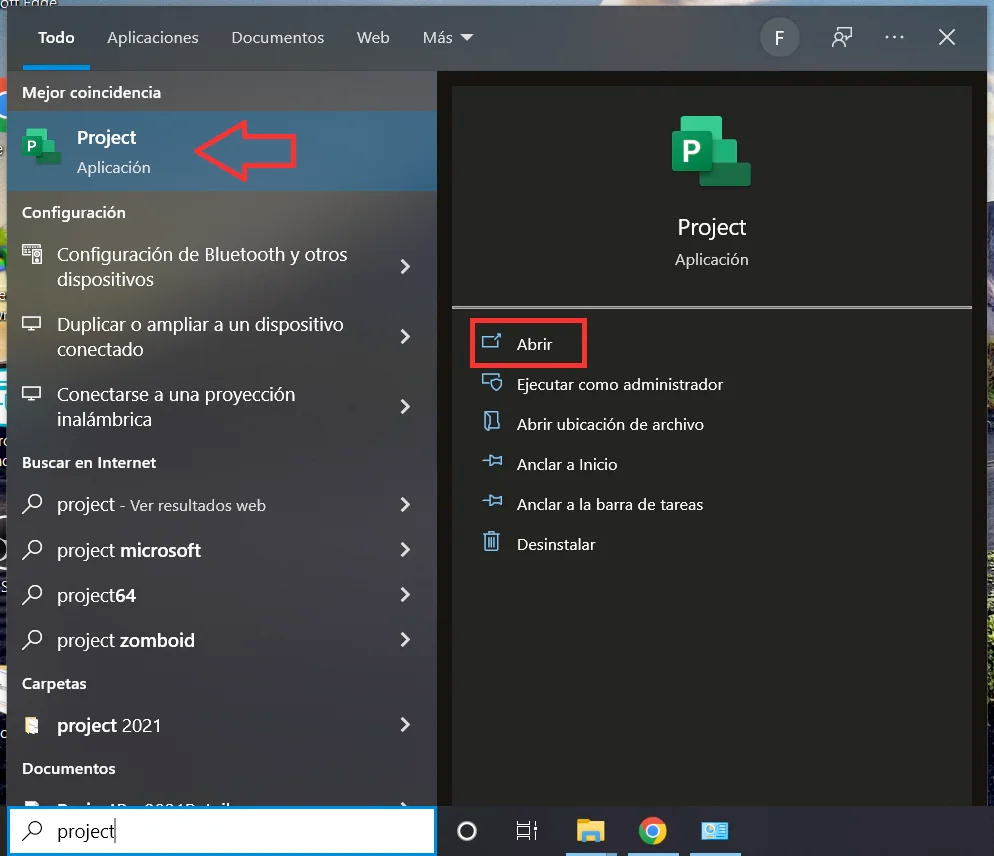Expand project Ver resultados web arrow

pos(405,505)
